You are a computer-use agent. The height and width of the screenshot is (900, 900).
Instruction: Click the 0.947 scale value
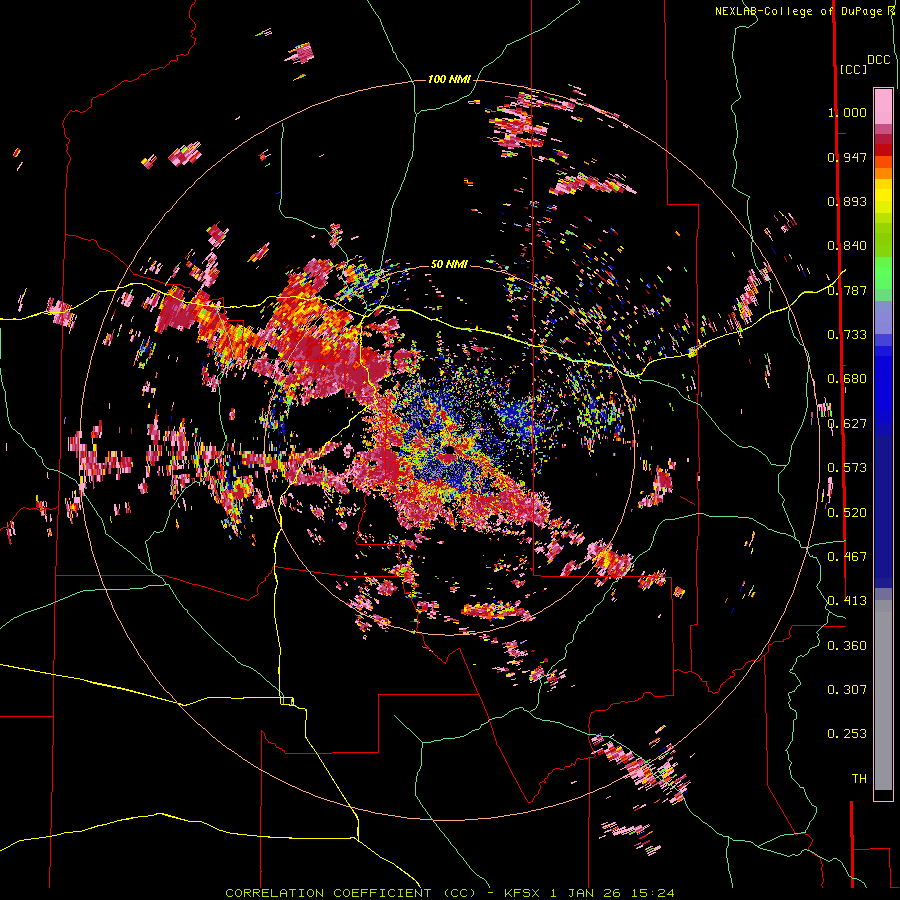tap(847, 157)
